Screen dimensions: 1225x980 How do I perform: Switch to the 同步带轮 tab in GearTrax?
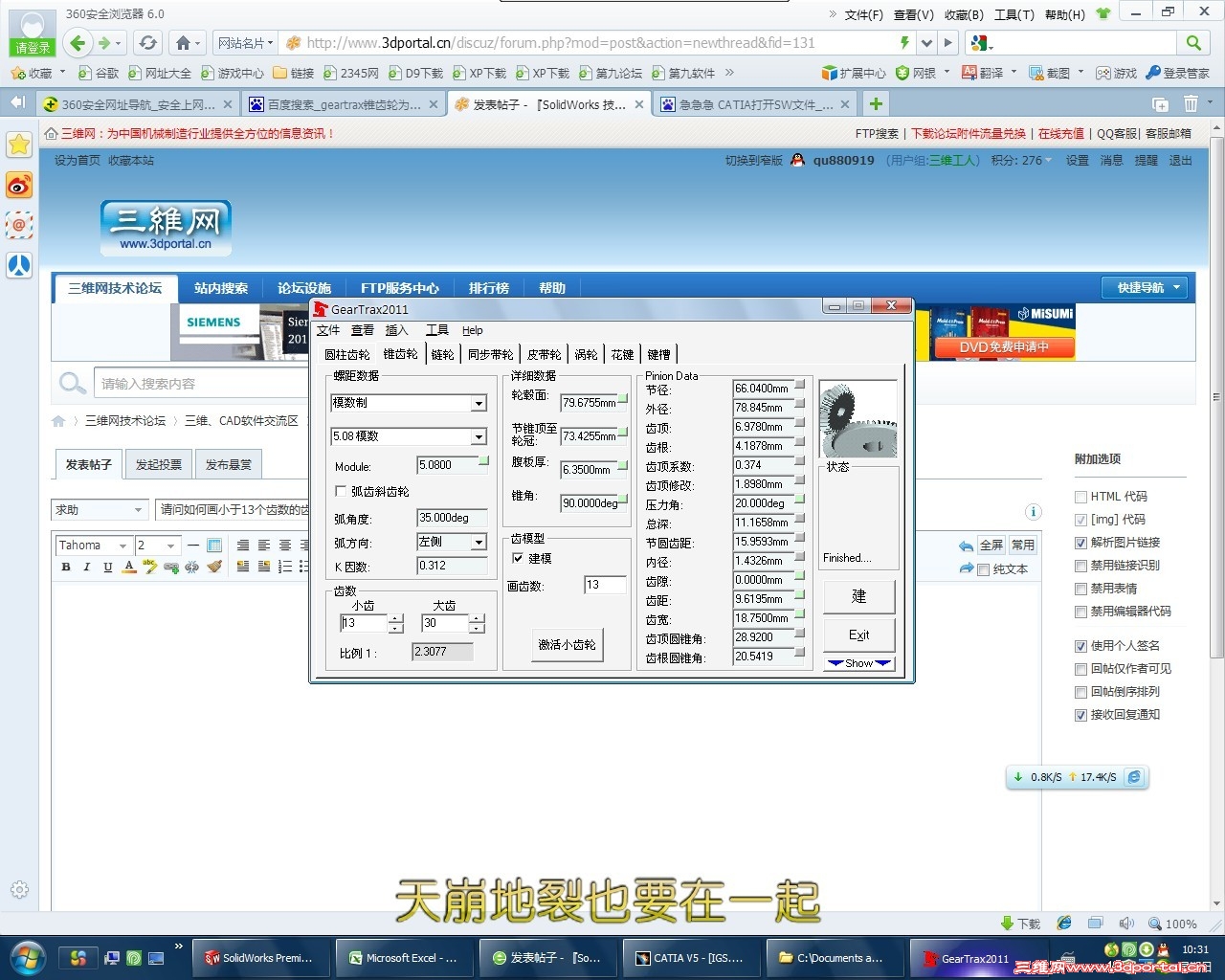[x=491, y=354]
